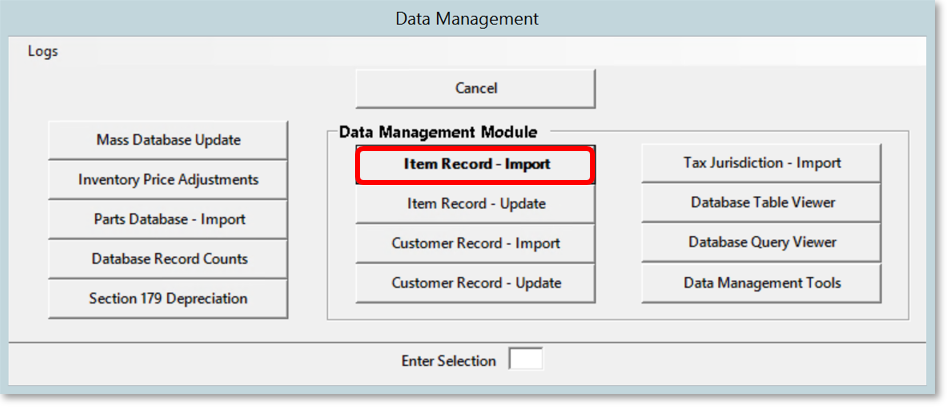949x407 pixels.
Task: Click the Data Management title bar
Action: (x=467, y=19)
